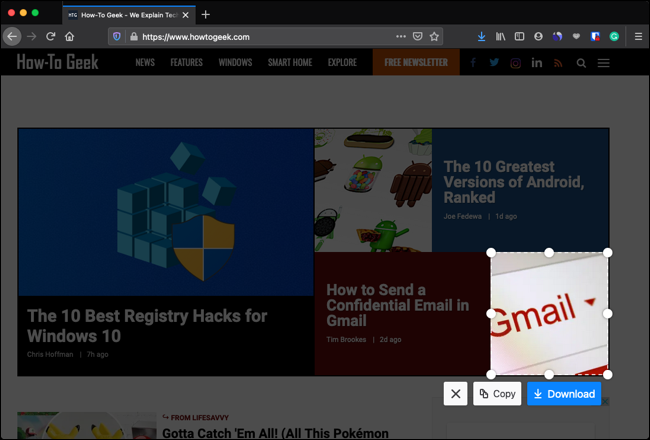Open a new browser tab

(x=206, y=14)
